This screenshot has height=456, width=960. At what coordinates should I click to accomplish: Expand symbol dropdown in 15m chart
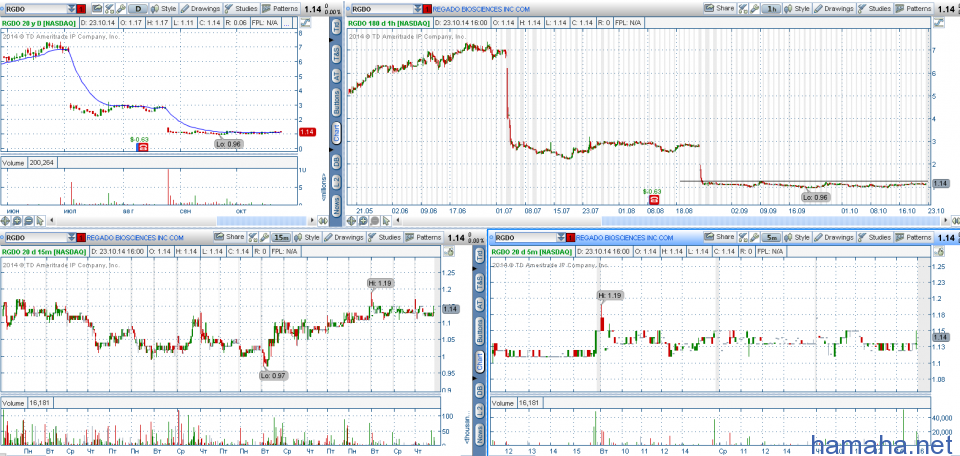pyautogui.click(x=72, y=237)
